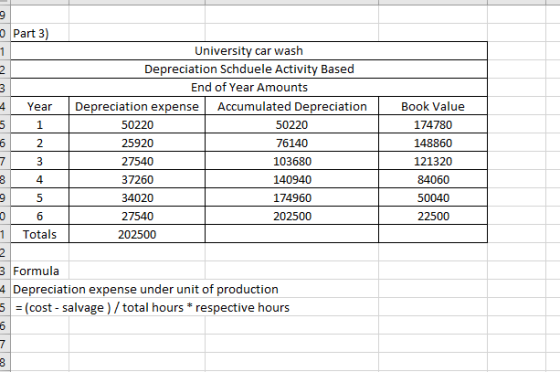Click the 'End of Year Amounts' cell
The height and width of the screenshot is (372, 560).
click(249, 87)
